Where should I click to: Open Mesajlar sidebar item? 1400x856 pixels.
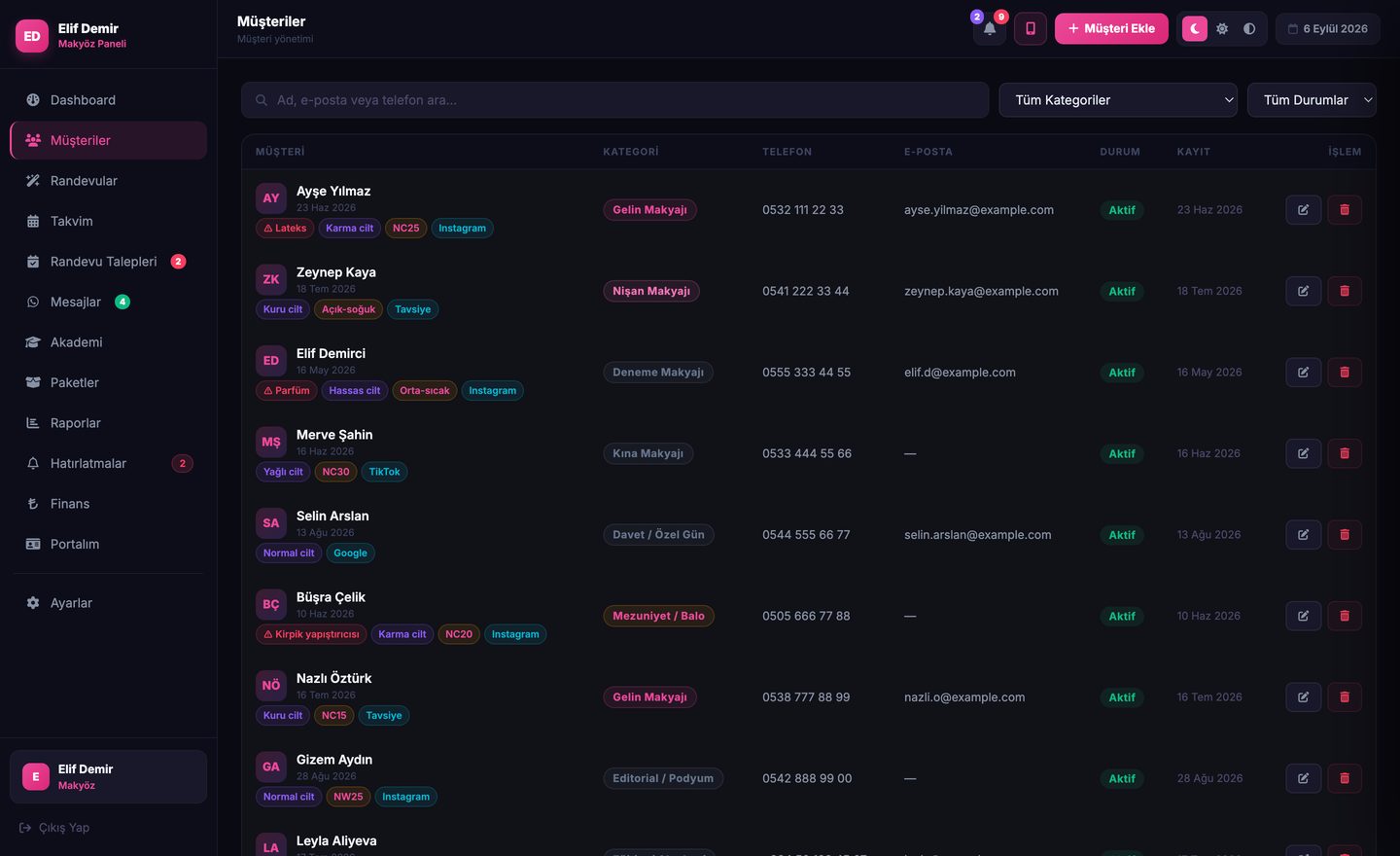coord(108,302)
